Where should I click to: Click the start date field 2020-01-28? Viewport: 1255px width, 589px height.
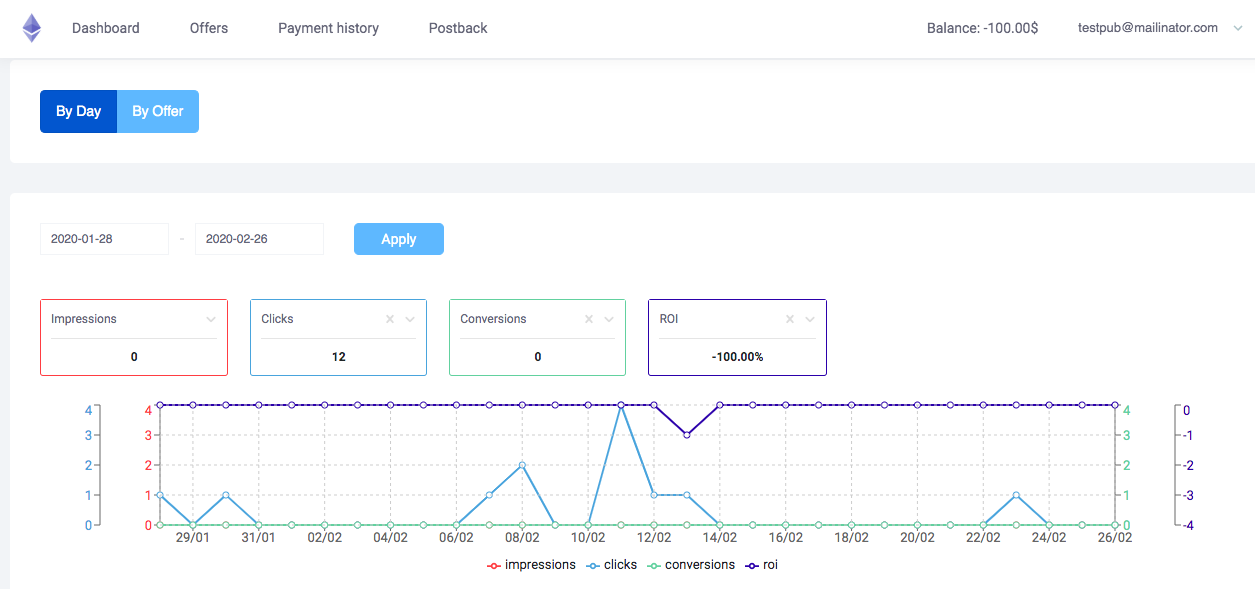pos(104,239)
